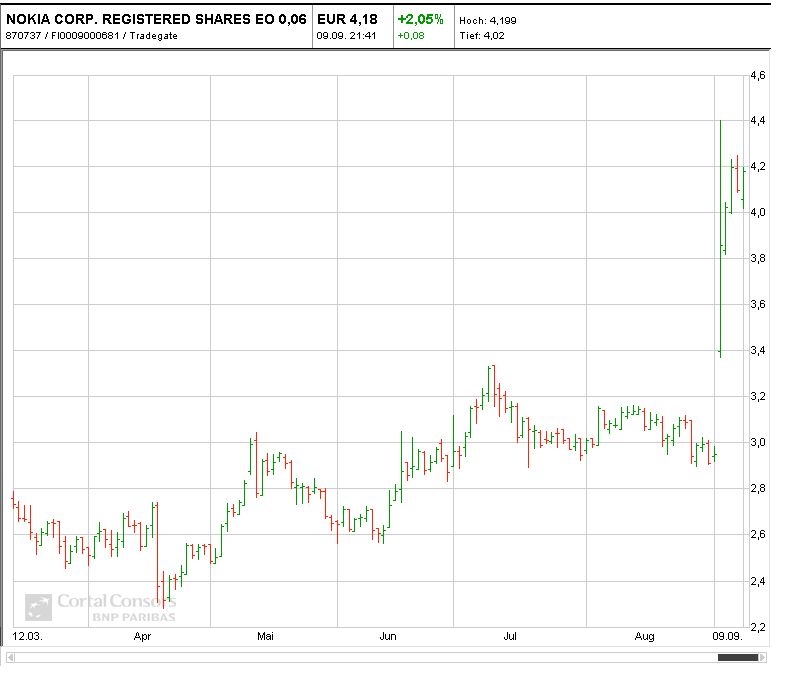The height and width of the screenshot is (697, 803).
Task: Expand the 12.03. start date label
Action: [27, 634]
